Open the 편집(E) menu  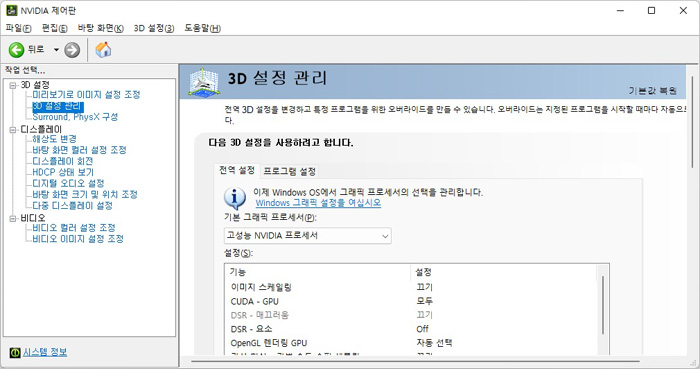point(54,28)
